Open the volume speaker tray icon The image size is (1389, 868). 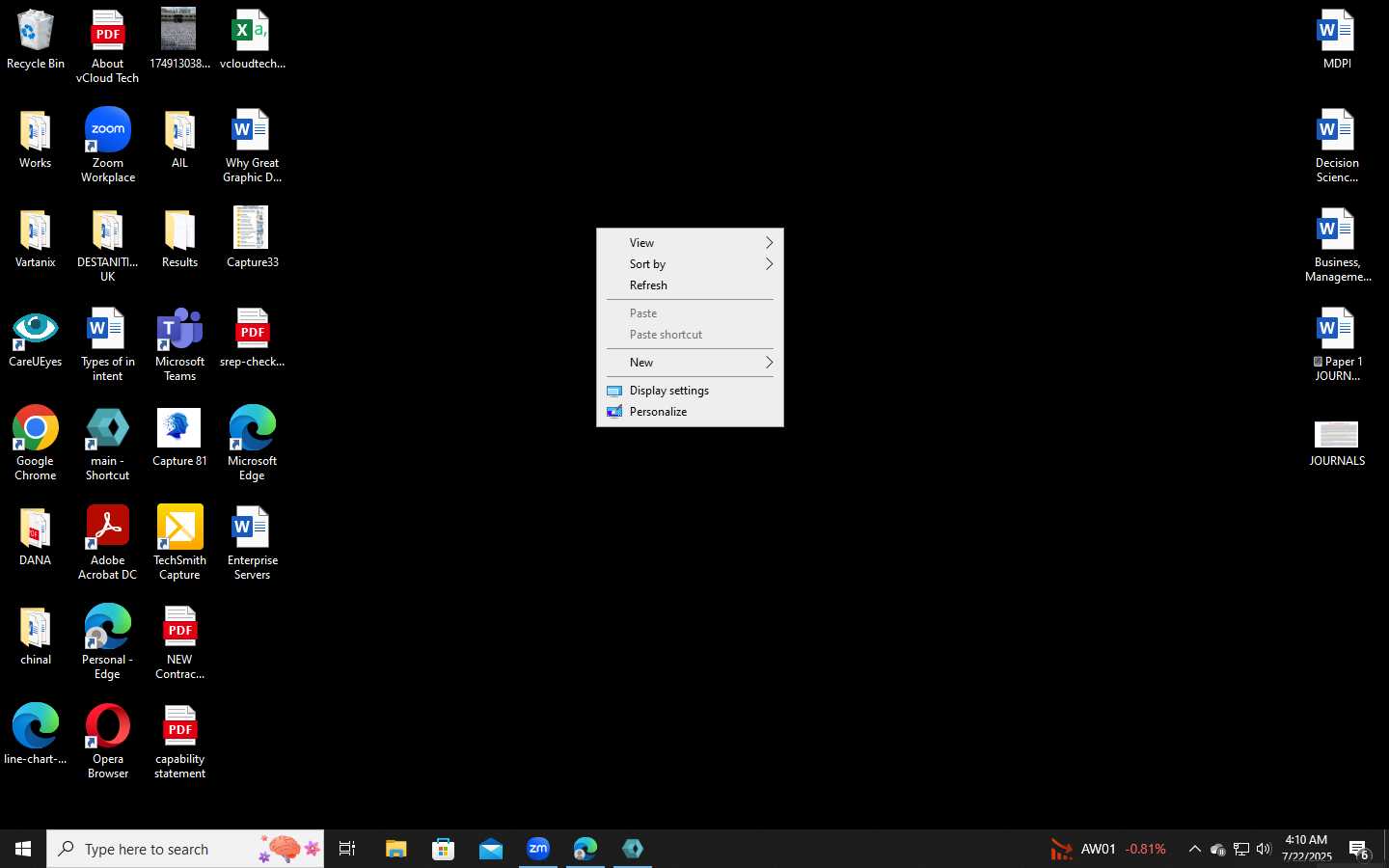(1264, 850)
